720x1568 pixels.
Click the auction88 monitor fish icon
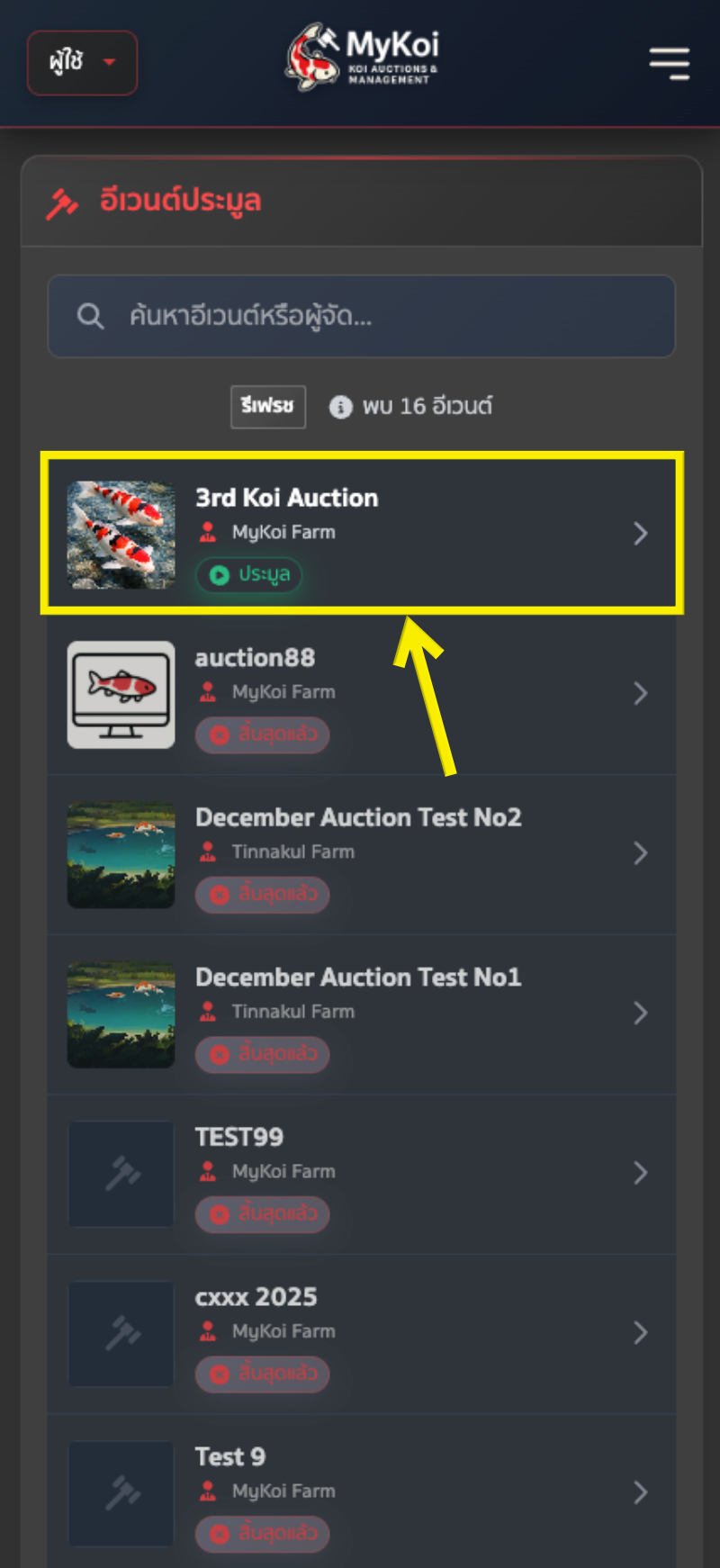121,694
